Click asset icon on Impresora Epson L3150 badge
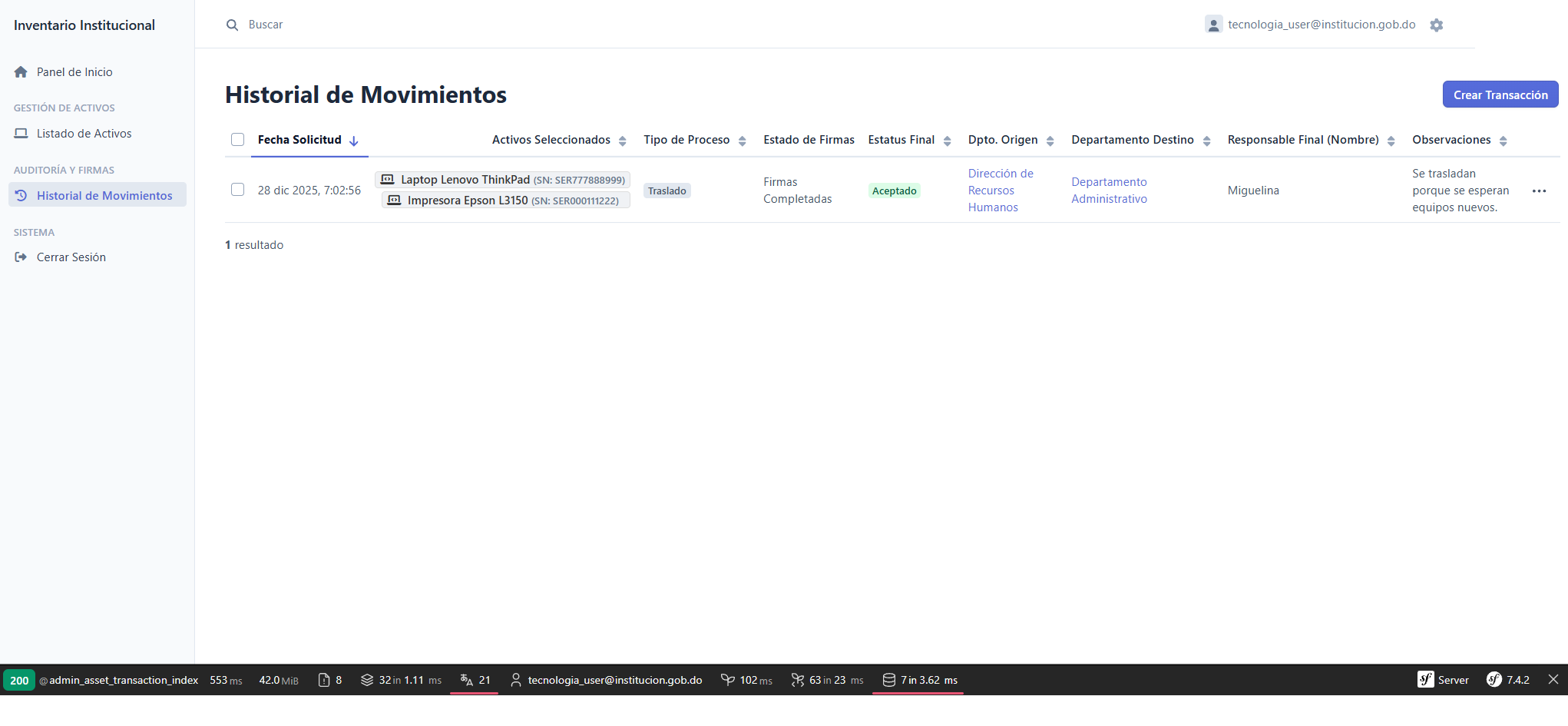The width and height of the screenshot is (1568, 726). tap(394, 200)
